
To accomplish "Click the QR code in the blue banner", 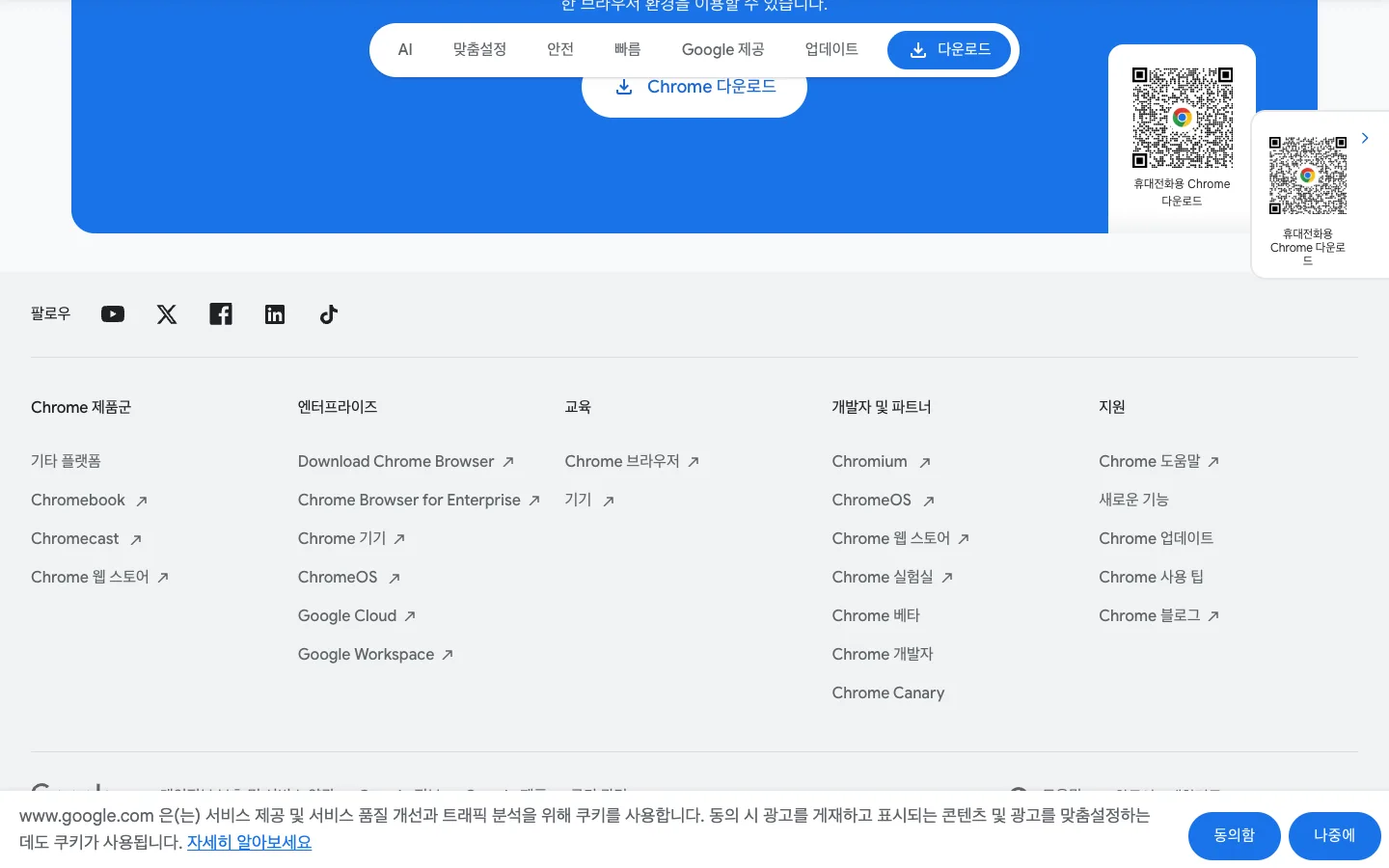I will [x=1183, y=118].
